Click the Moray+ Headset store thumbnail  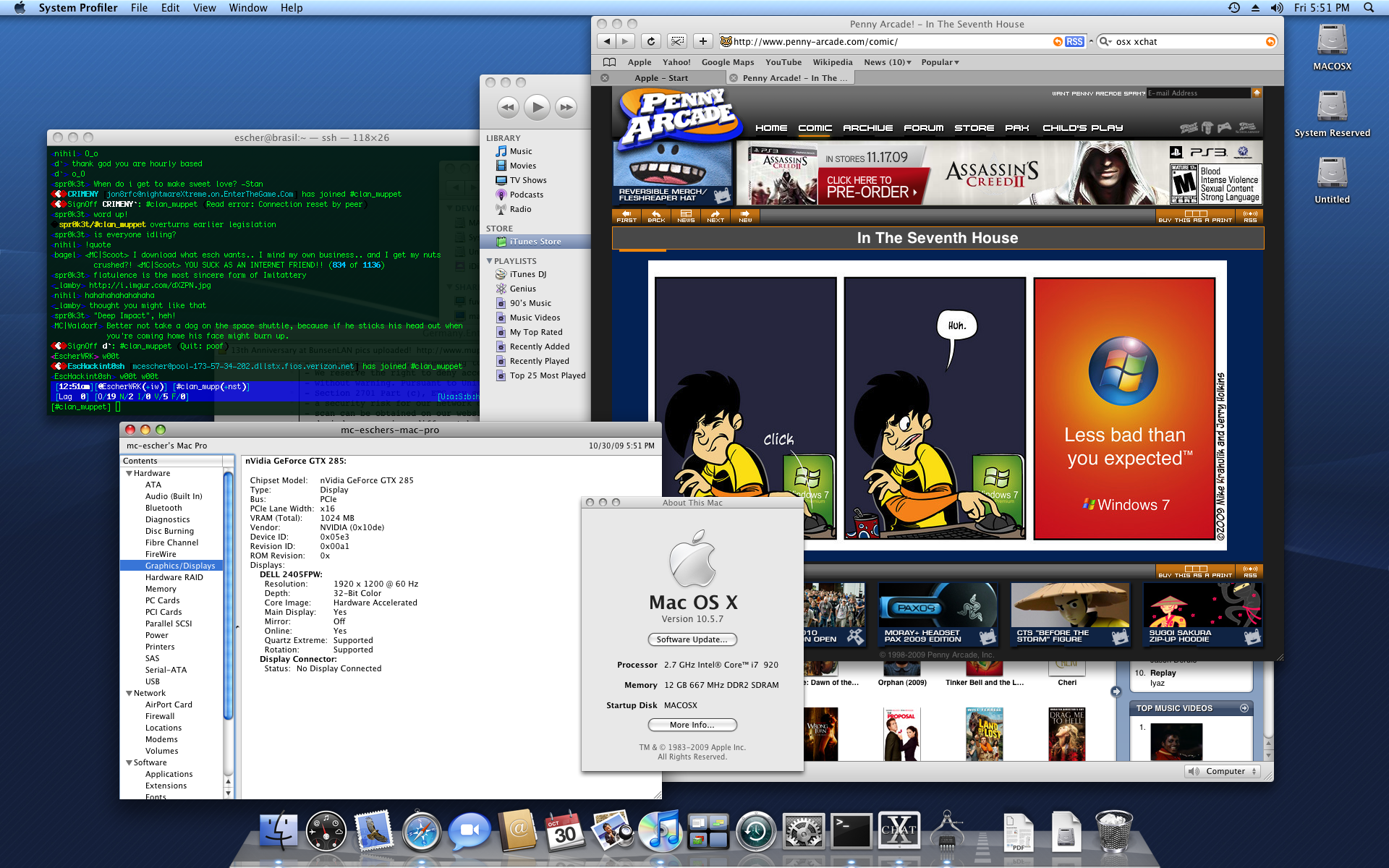938,613
